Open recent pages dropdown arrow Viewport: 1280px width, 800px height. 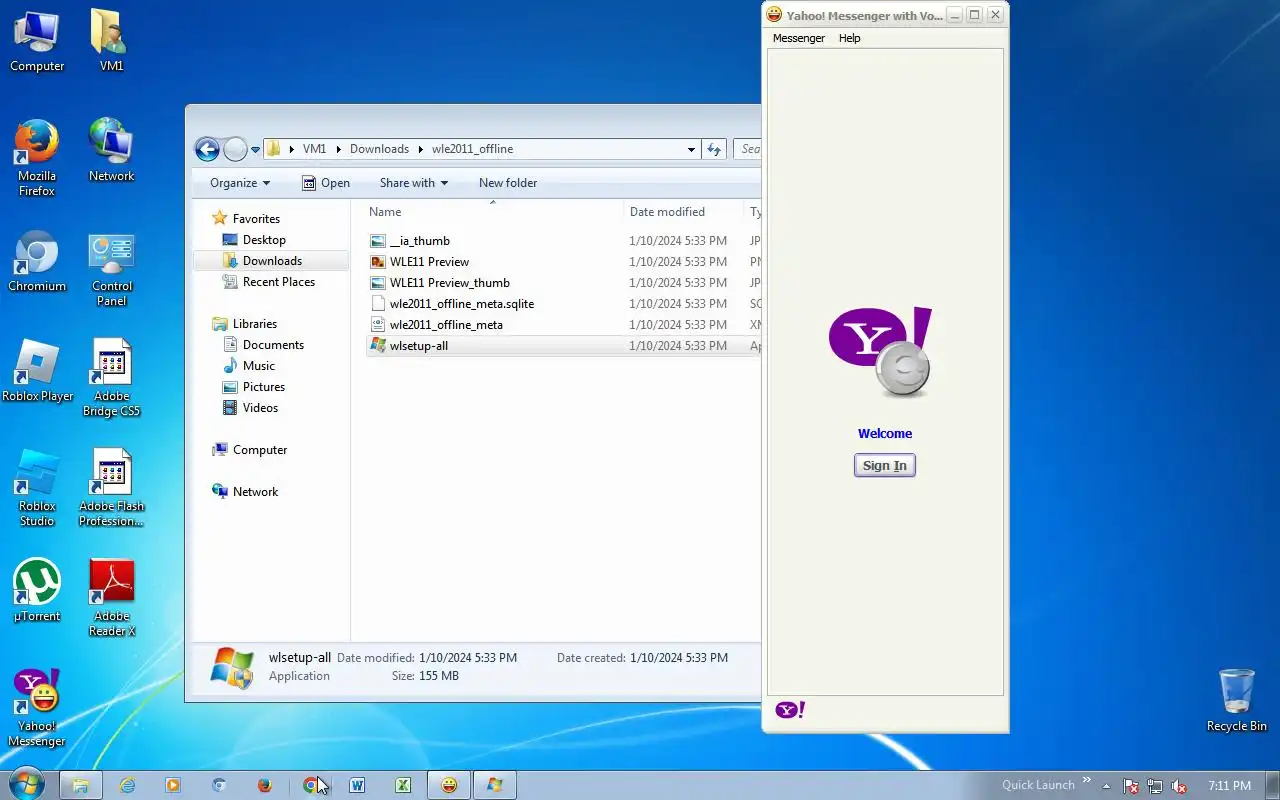(255, 149)
